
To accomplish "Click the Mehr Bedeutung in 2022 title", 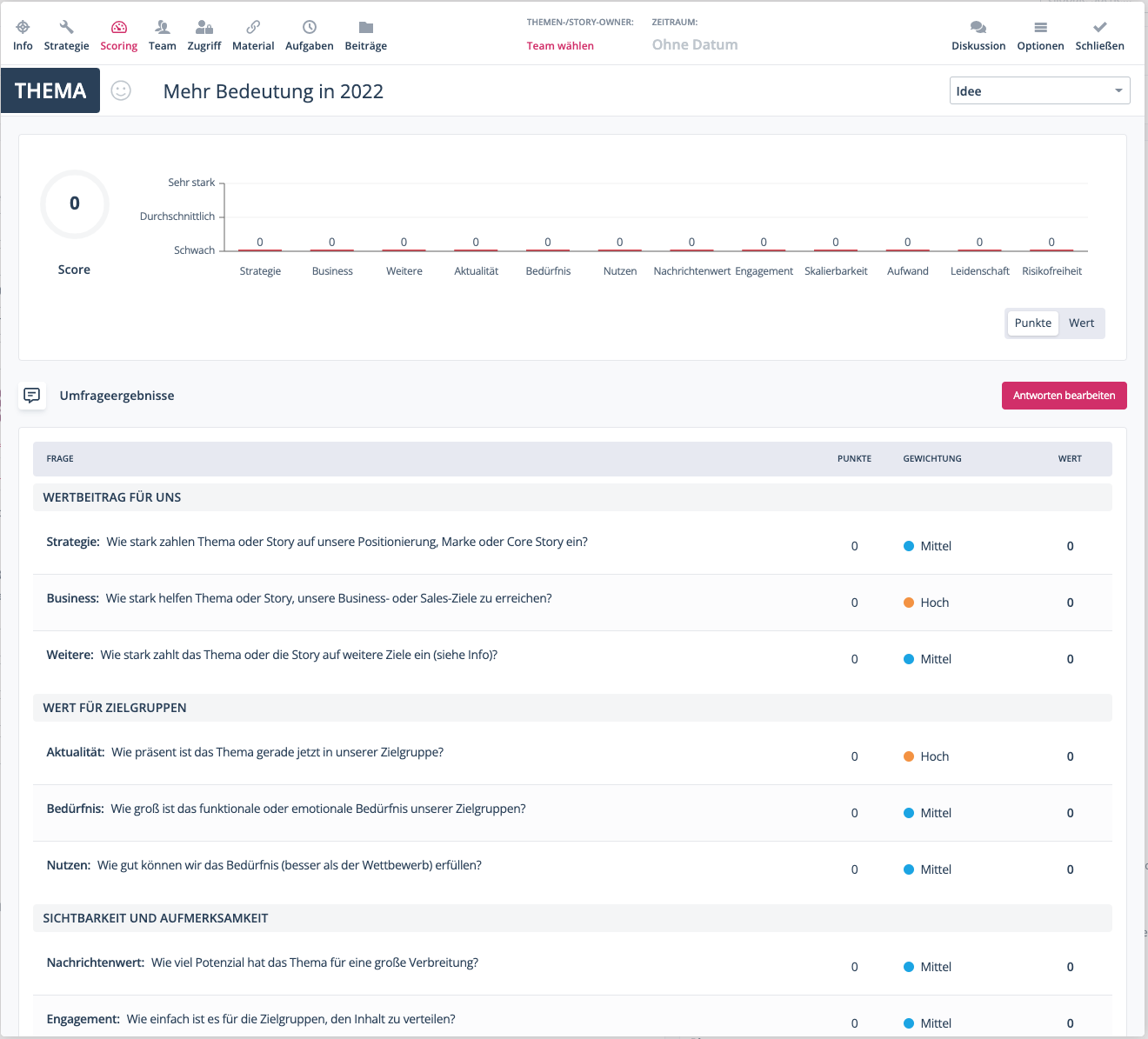I will [273, 91].
